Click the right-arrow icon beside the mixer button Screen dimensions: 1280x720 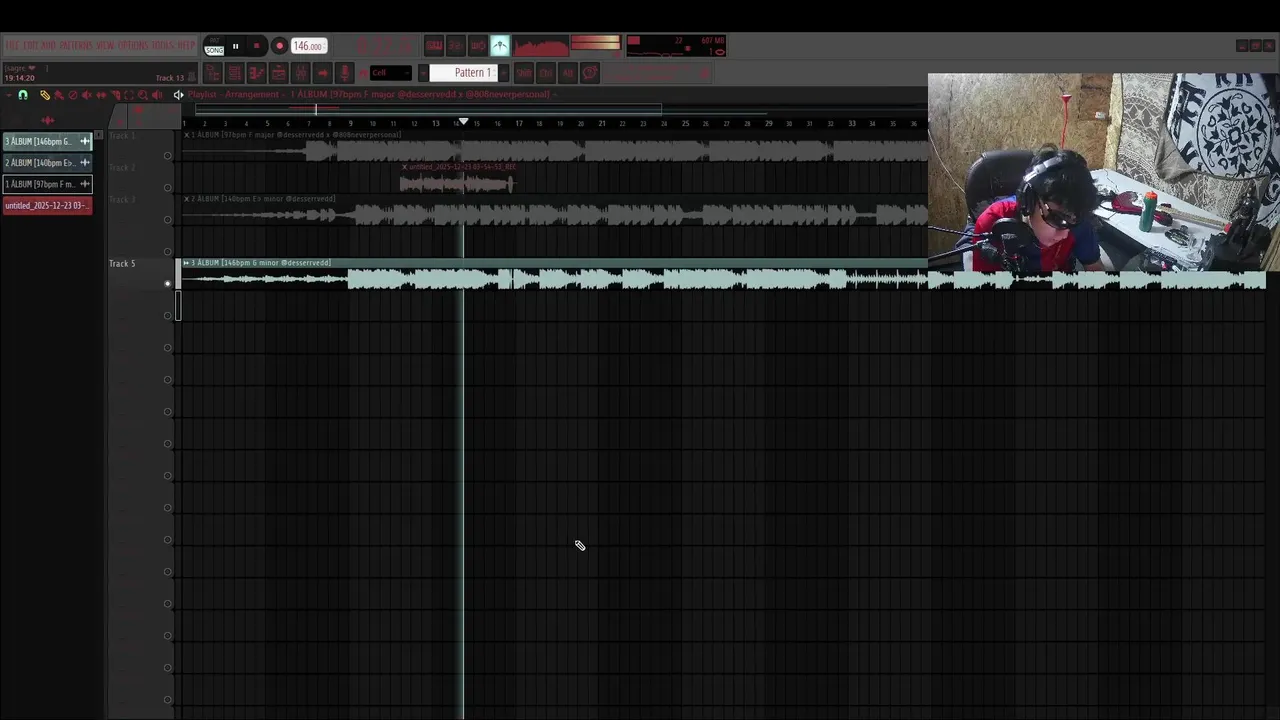[x=323, y=72]
